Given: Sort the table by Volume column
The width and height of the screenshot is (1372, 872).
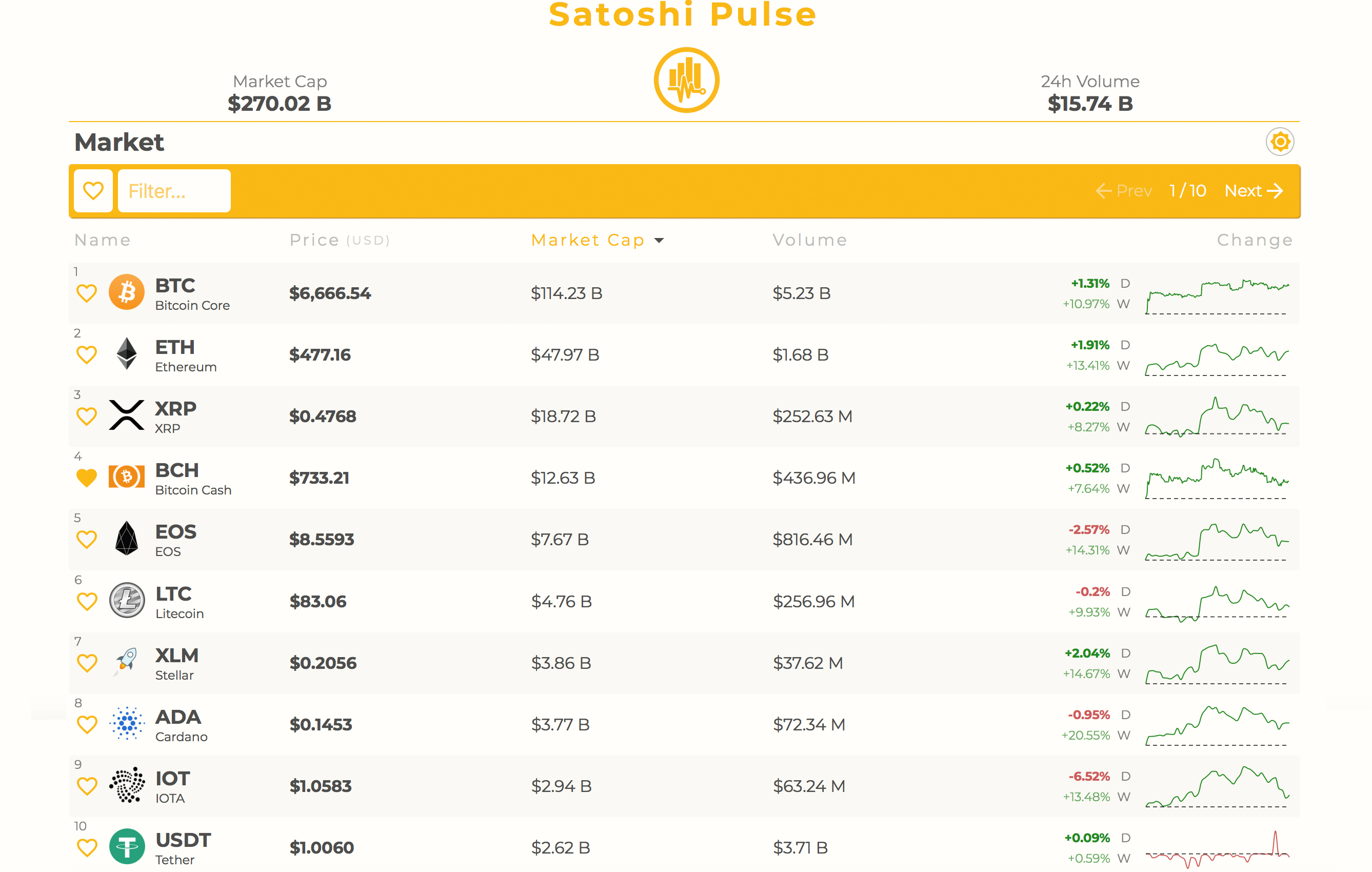Looking at the screenshot, I should coord(809,240).
